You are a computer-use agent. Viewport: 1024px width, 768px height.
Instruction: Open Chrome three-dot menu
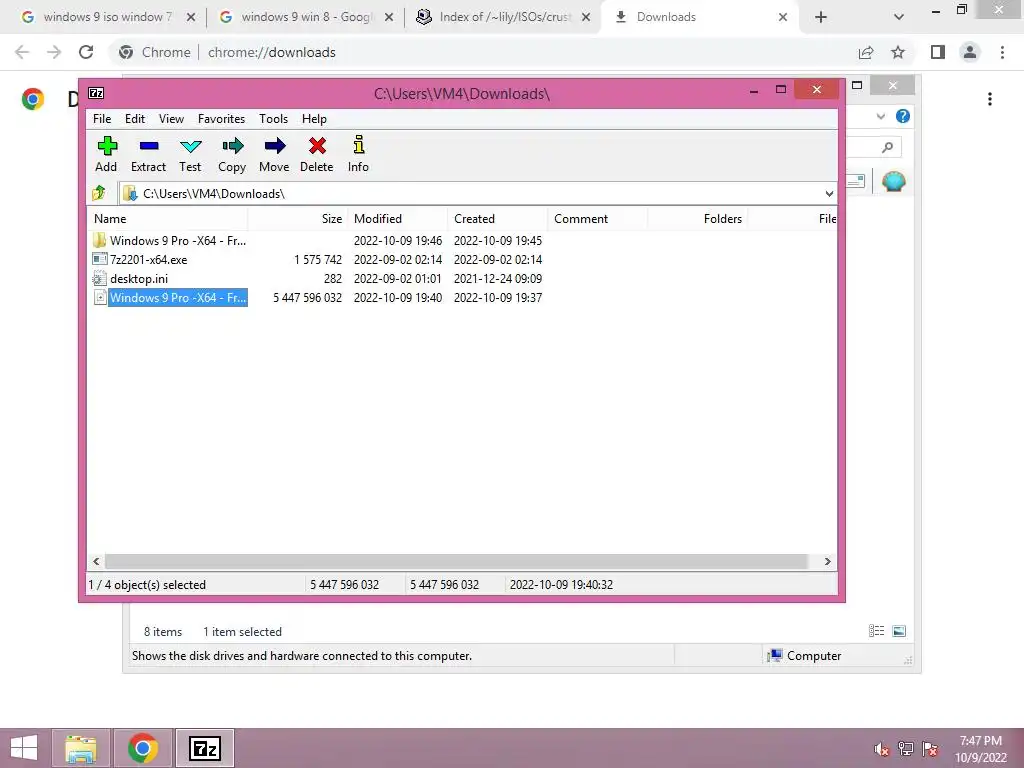coord(1002,52)
